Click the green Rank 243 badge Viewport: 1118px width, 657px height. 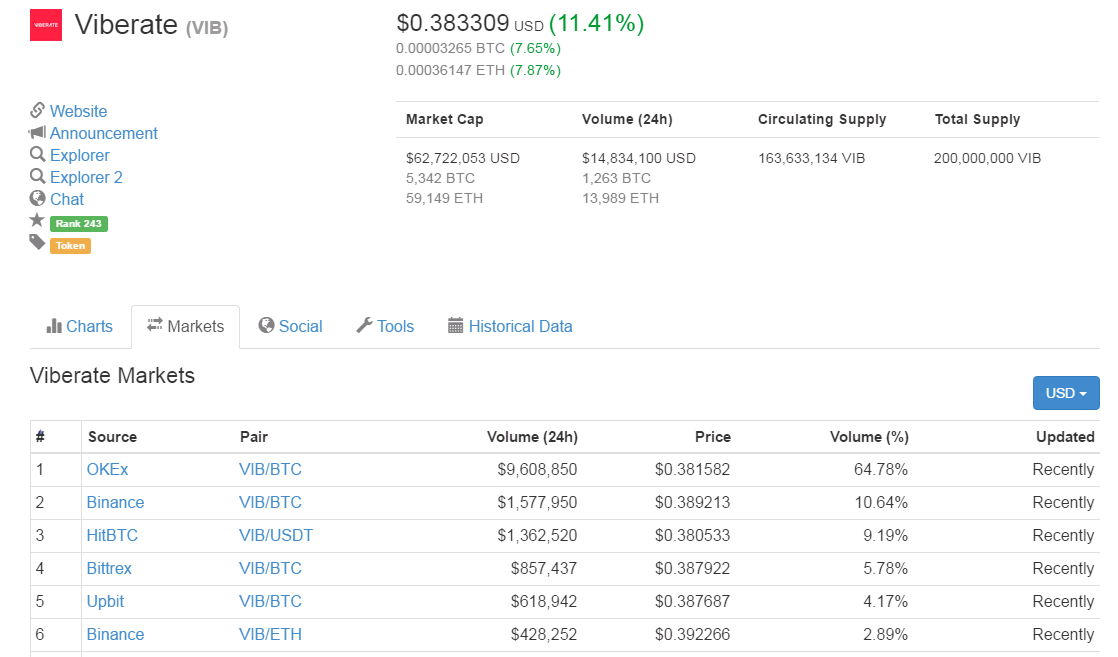coord(78,223)
